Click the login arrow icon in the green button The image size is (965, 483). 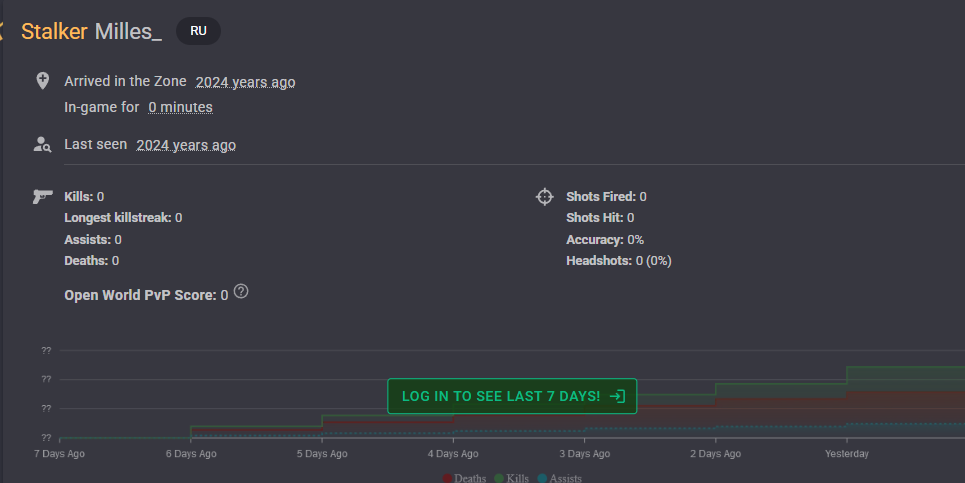click(x=617, y=396)
